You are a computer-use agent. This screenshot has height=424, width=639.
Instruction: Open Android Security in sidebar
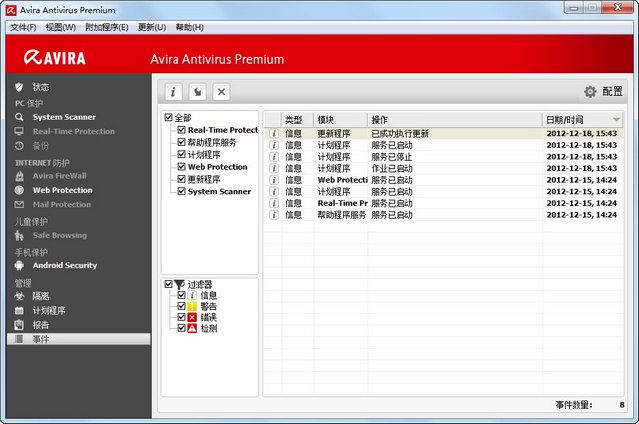(x=64, y=266)
